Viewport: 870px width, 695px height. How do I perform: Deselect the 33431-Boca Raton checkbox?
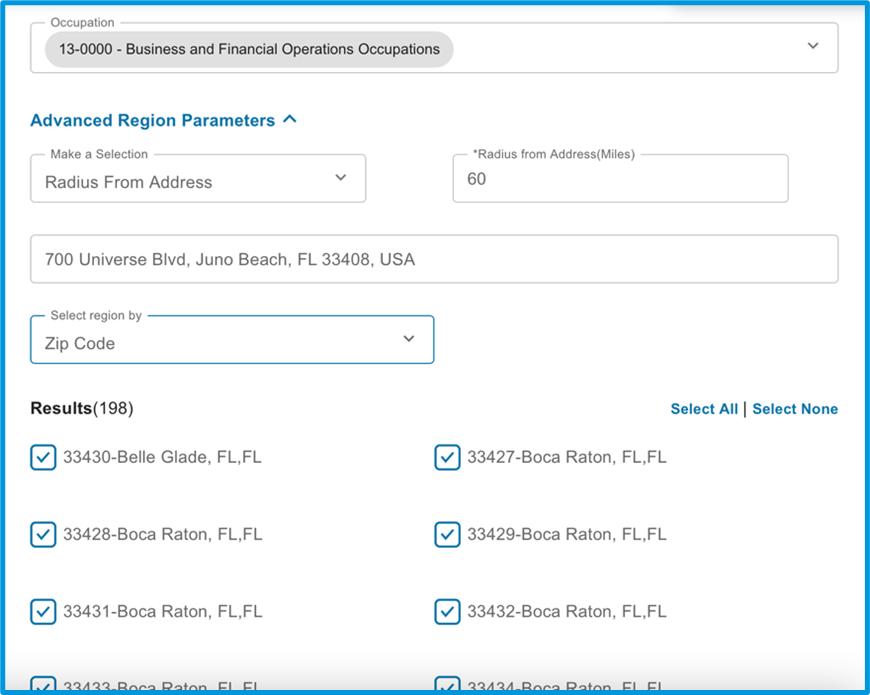click(43, 612)
